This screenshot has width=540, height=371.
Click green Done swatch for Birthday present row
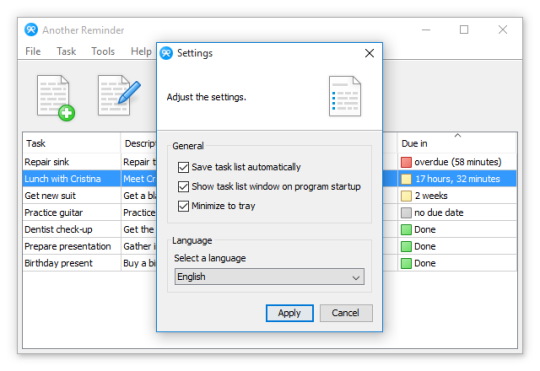(x=406, y=263)
